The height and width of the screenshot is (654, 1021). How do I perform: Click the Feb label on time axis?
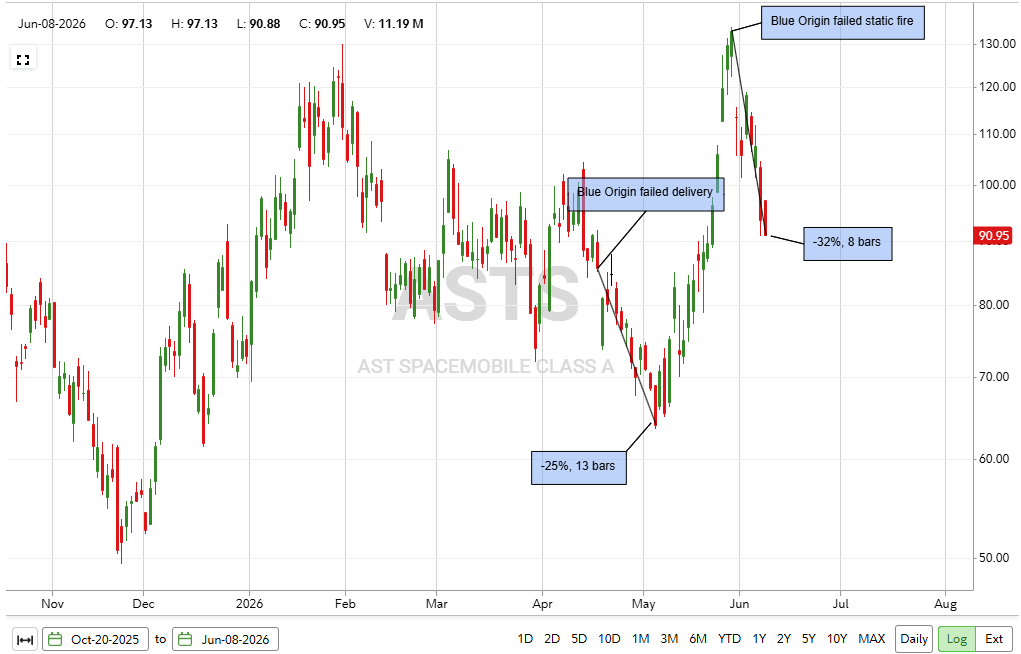pos(345,604)
